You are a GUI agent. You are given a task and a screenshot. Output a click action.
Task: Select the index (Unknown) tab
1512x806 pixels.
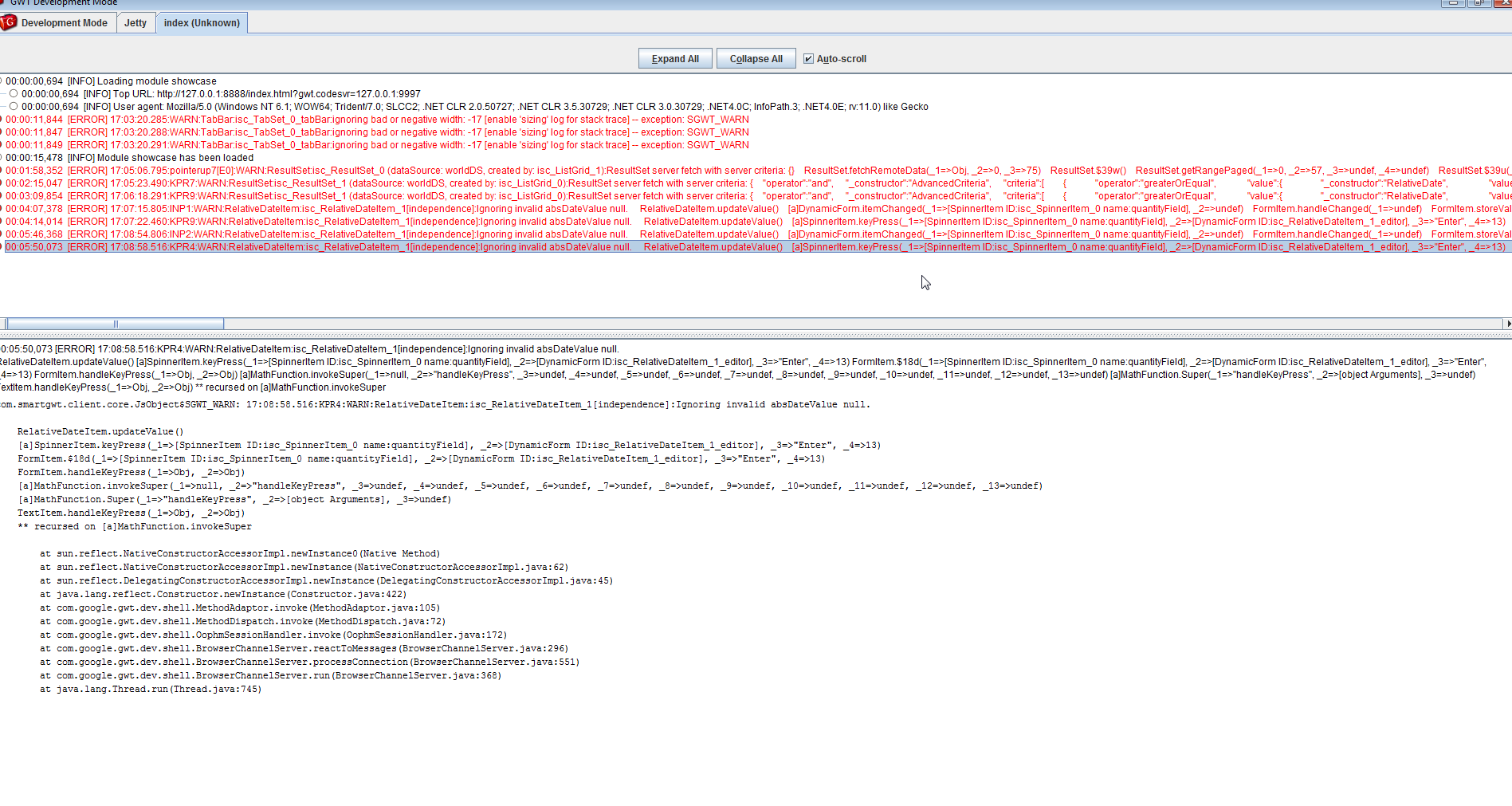[202, 23]
